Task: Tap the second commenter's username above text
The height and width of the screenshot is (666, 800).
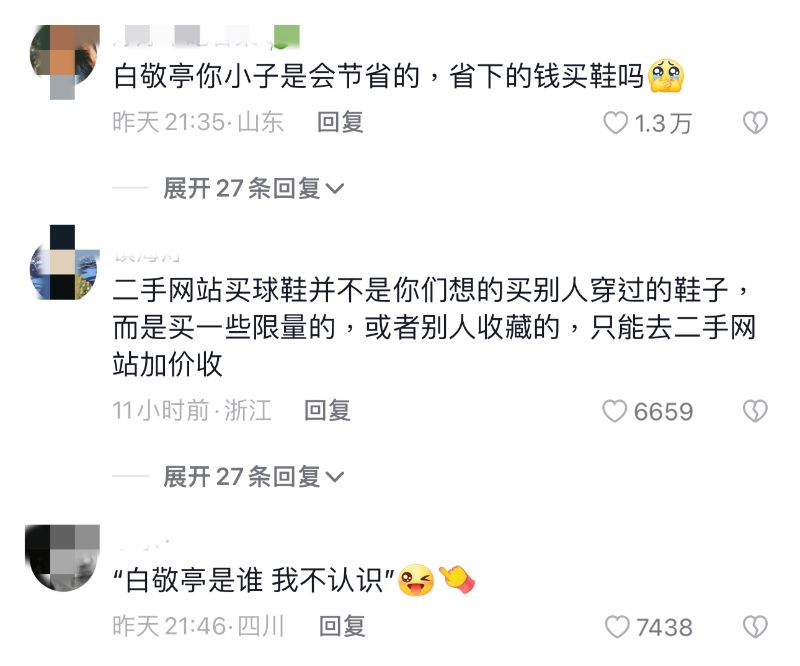Action: click(x=147, y=256)
